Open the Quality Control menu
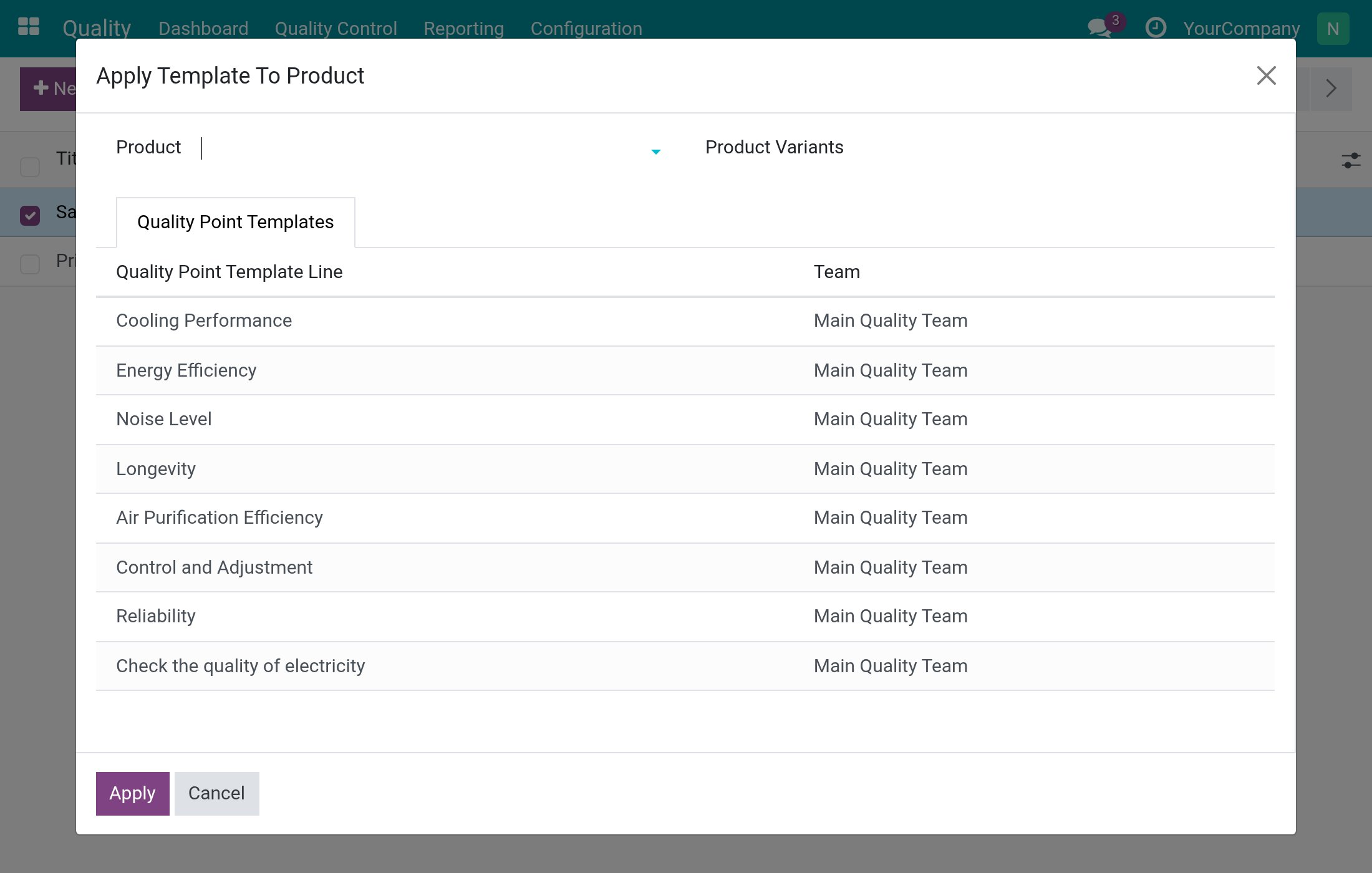 click(x=336, y=29)
